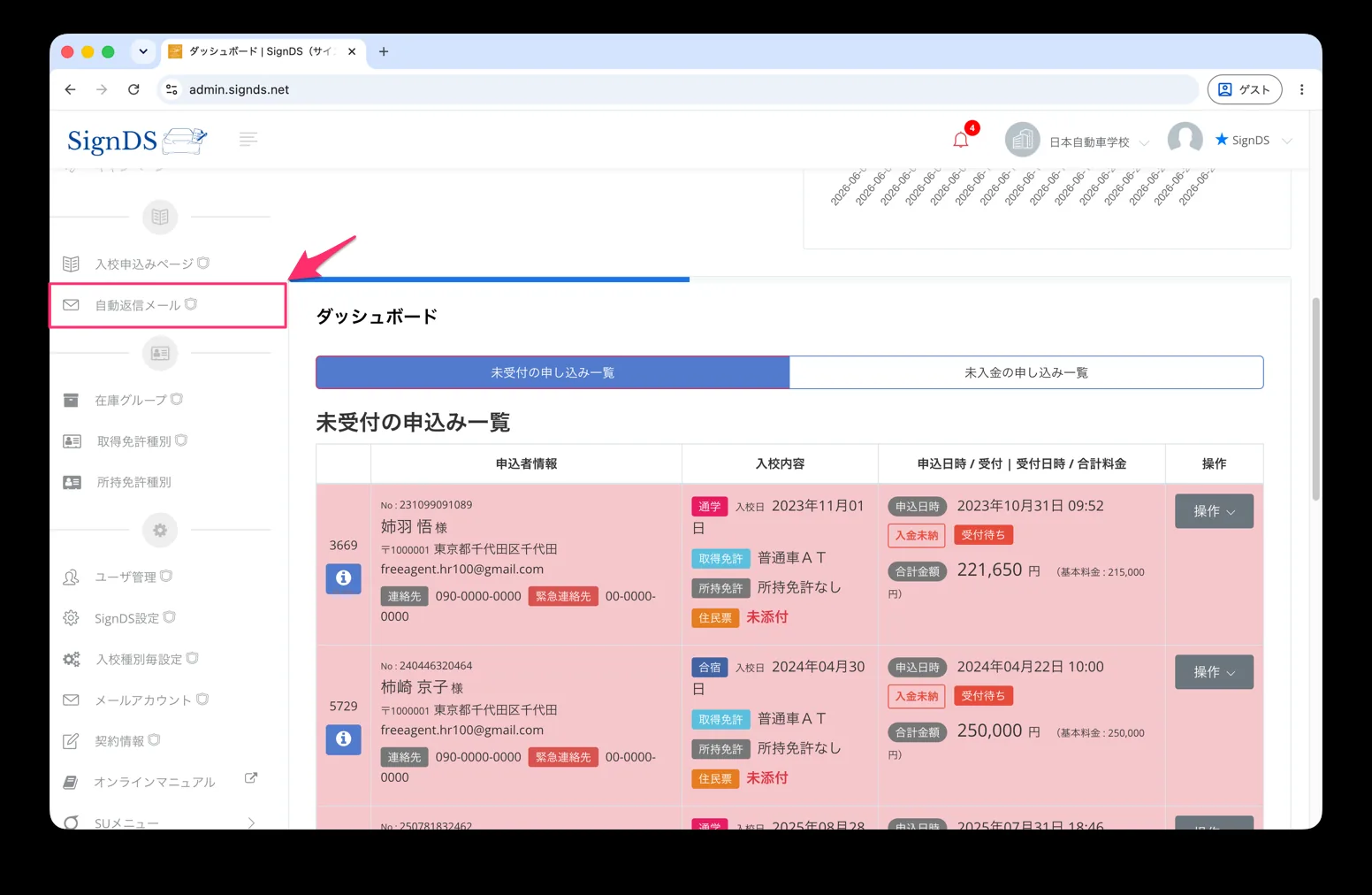
Task: Open a new browser tab
Action: 384,51
